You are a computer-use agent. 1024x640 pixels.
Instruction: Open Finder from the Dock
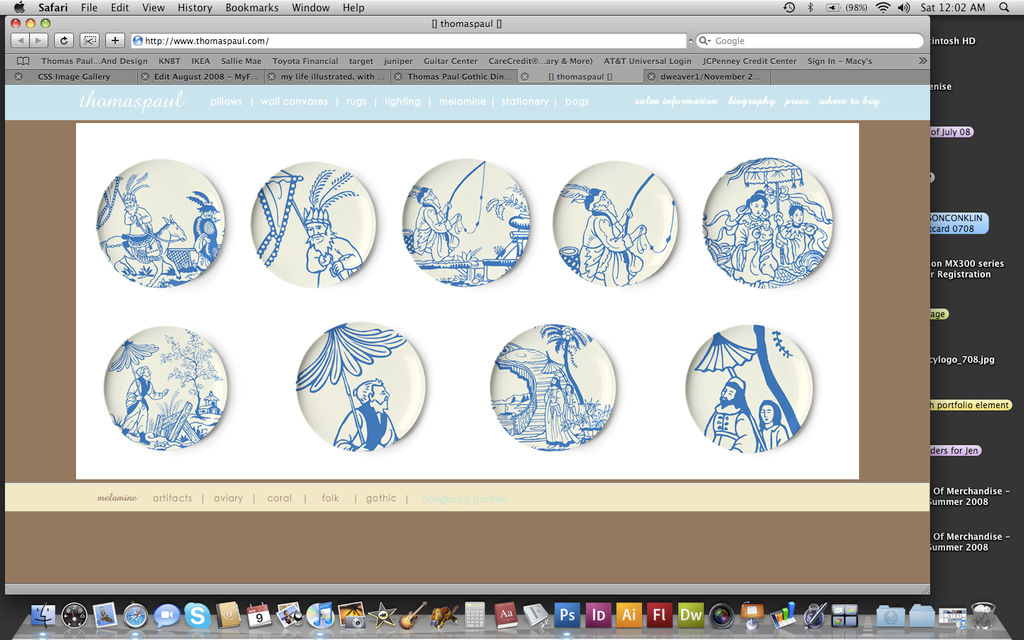[x=43, y=616]
